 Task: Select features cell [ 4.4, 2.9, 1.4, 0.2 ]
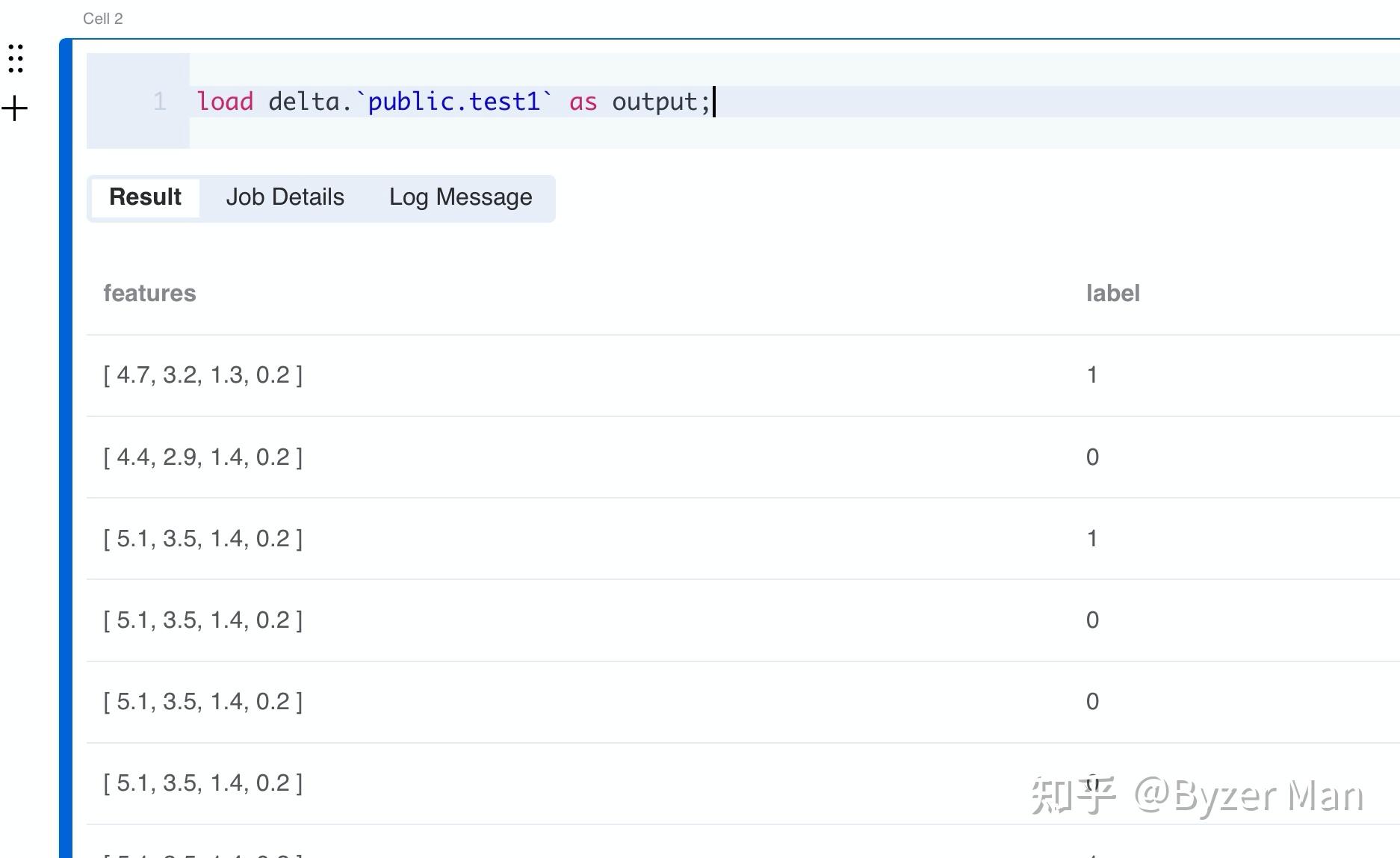click(203, 457)
